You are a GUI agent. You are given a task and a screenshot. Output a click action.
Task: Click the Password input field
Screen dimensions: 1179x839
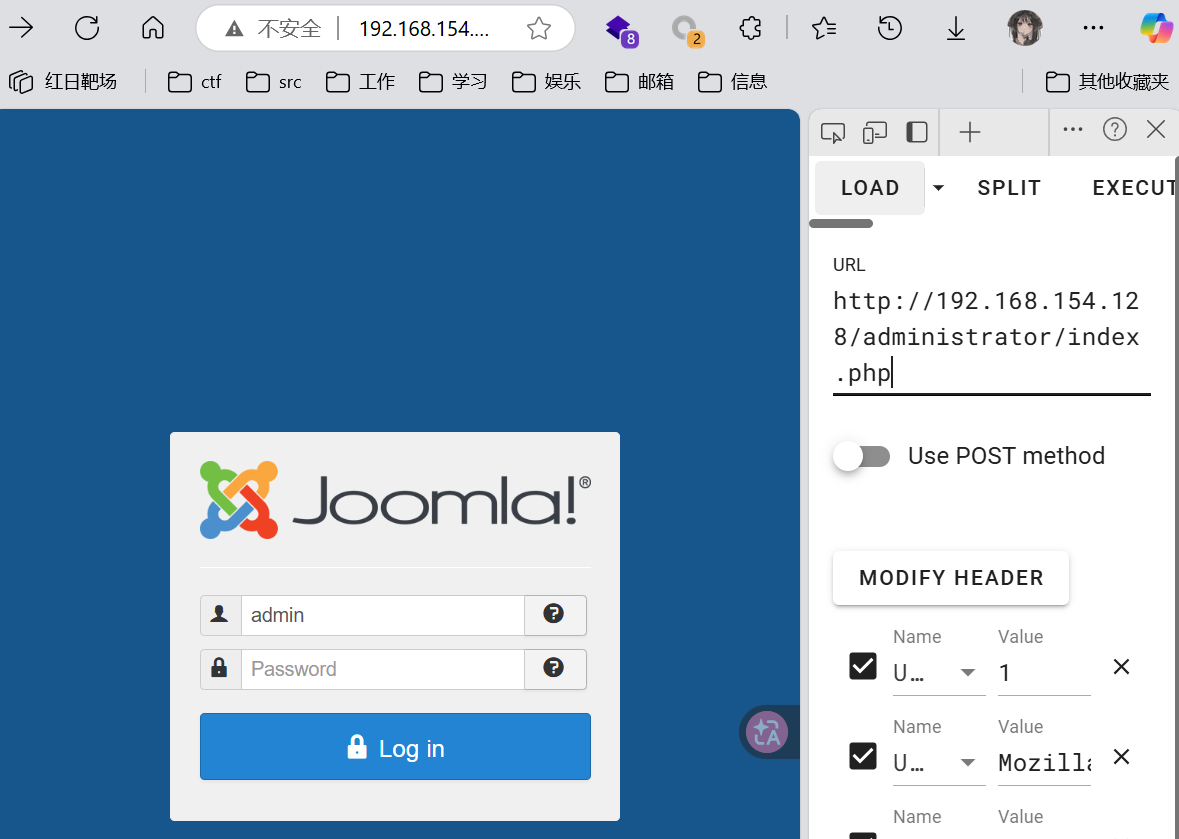pos(383,669)
